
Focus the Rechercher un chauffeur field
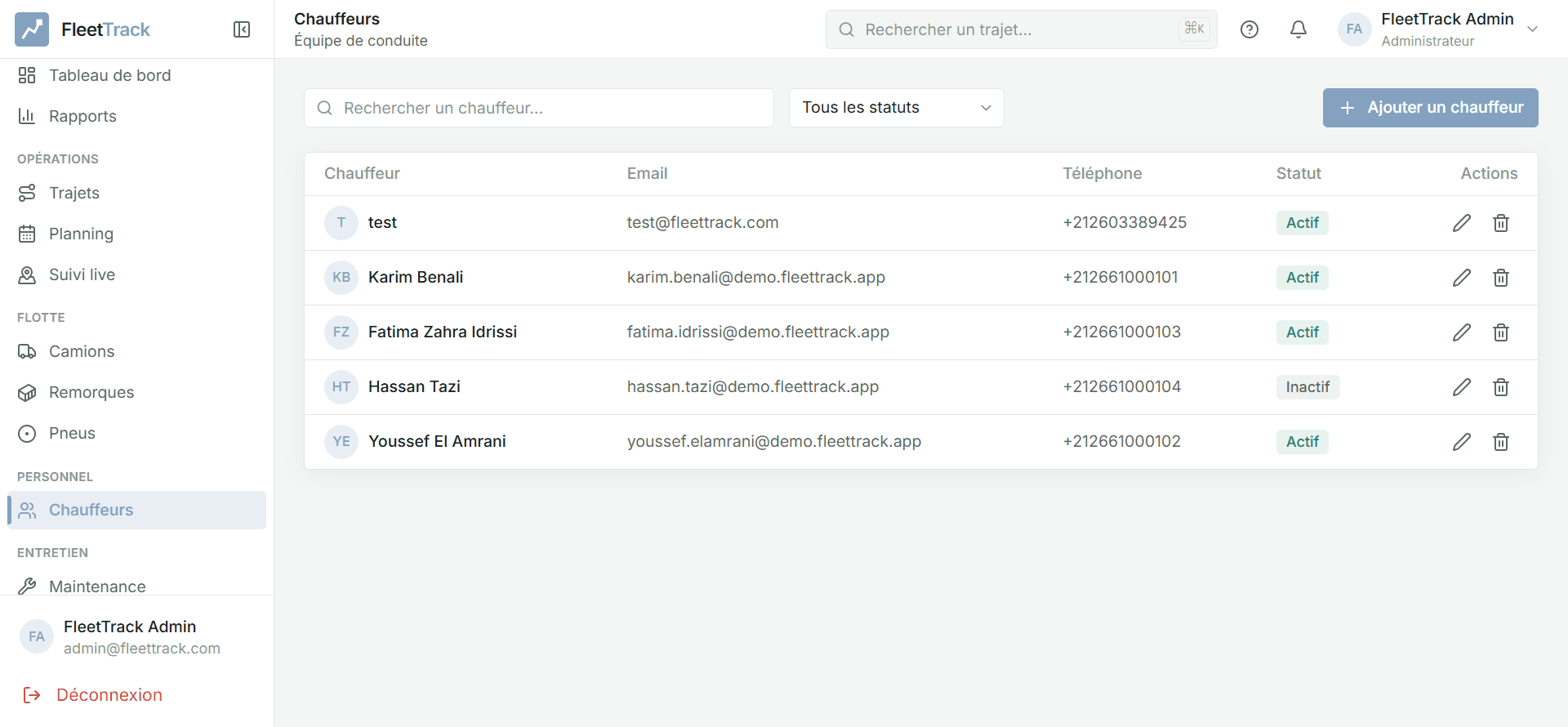tap(539, 108)
